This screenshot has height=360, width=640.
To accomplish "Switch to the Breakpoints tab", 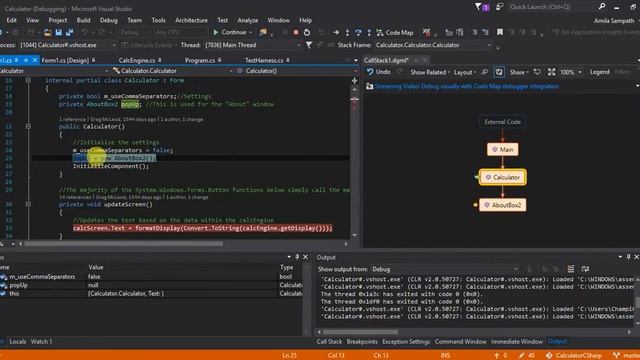I will 362,342.
